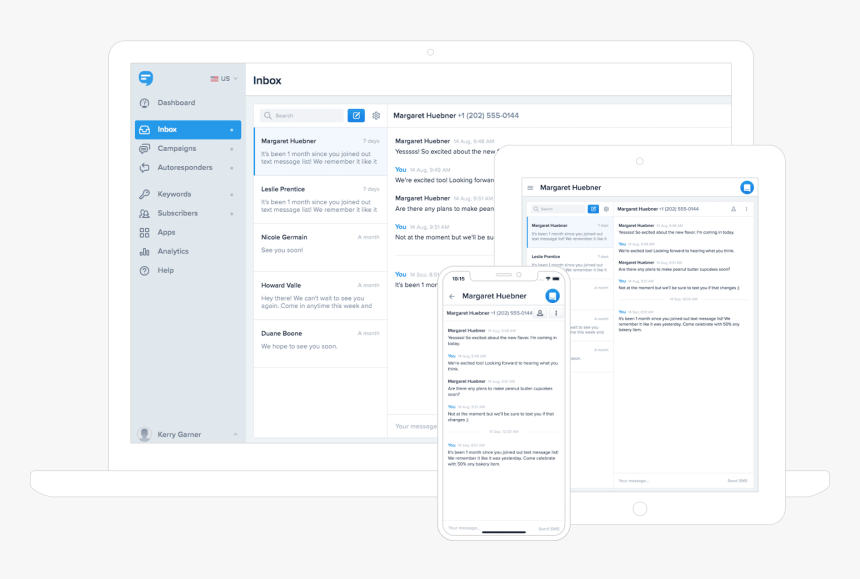The height and width of the screenshot is (579, 860).
Task: Click the inbox Search field
Action: click(302, 115)
